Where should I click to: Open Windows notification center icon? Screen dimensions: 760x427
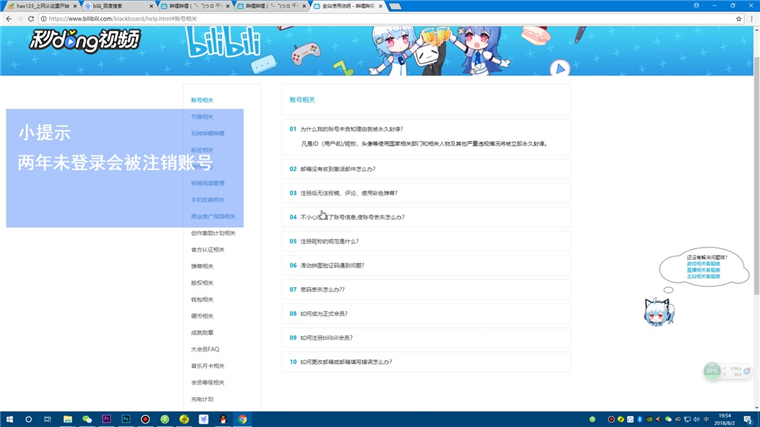(x=748, y=419)
